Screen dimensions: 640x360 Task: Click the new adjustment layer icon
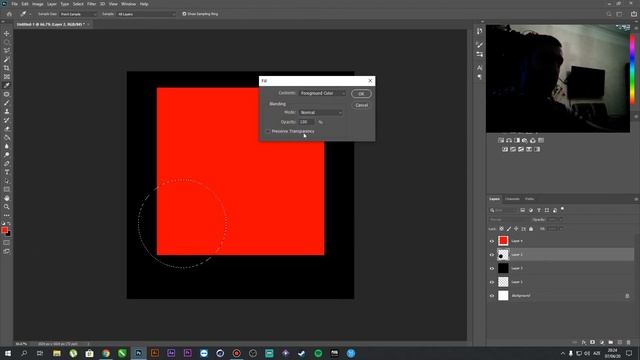click(x=602, y=342)
